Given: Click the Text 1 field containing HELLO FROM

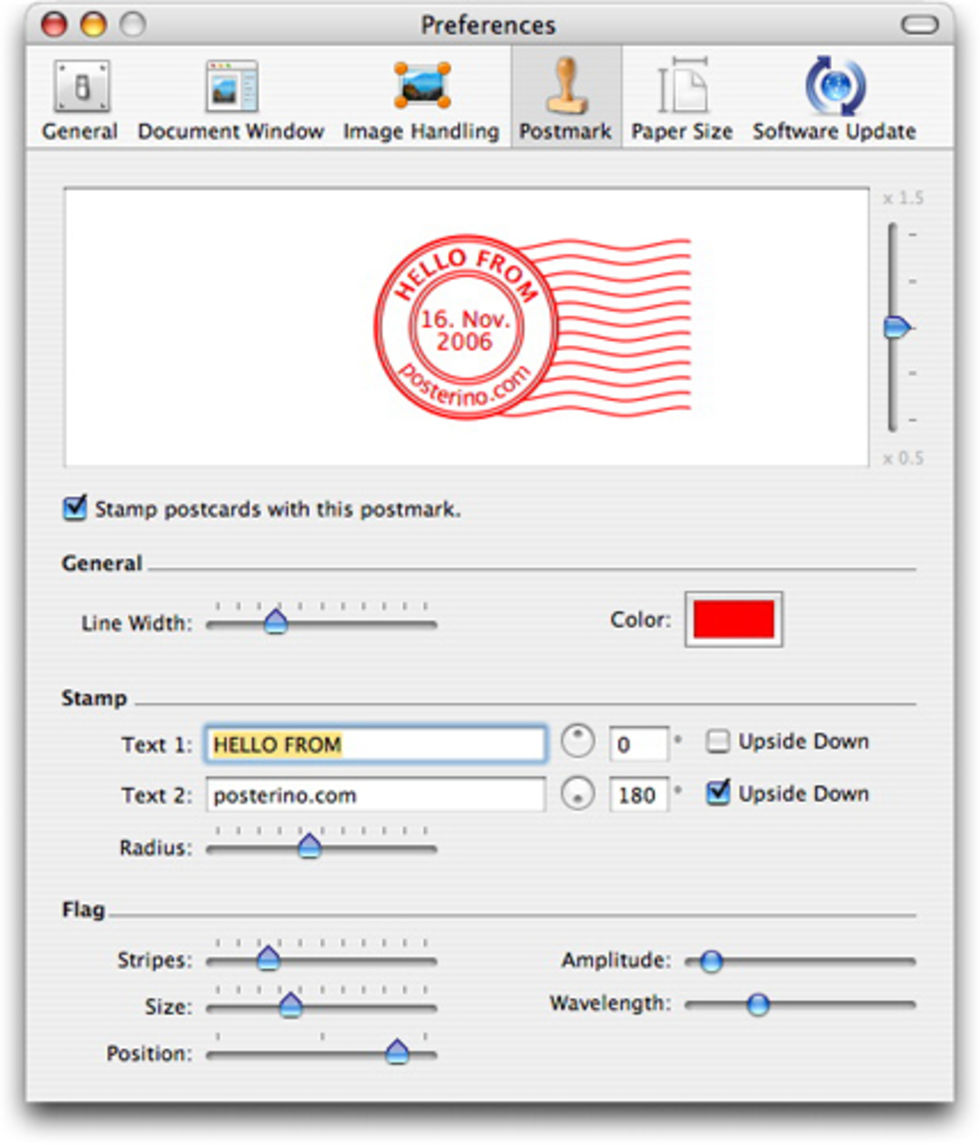Looking at the screenshot, I should (x=376, y=744).
